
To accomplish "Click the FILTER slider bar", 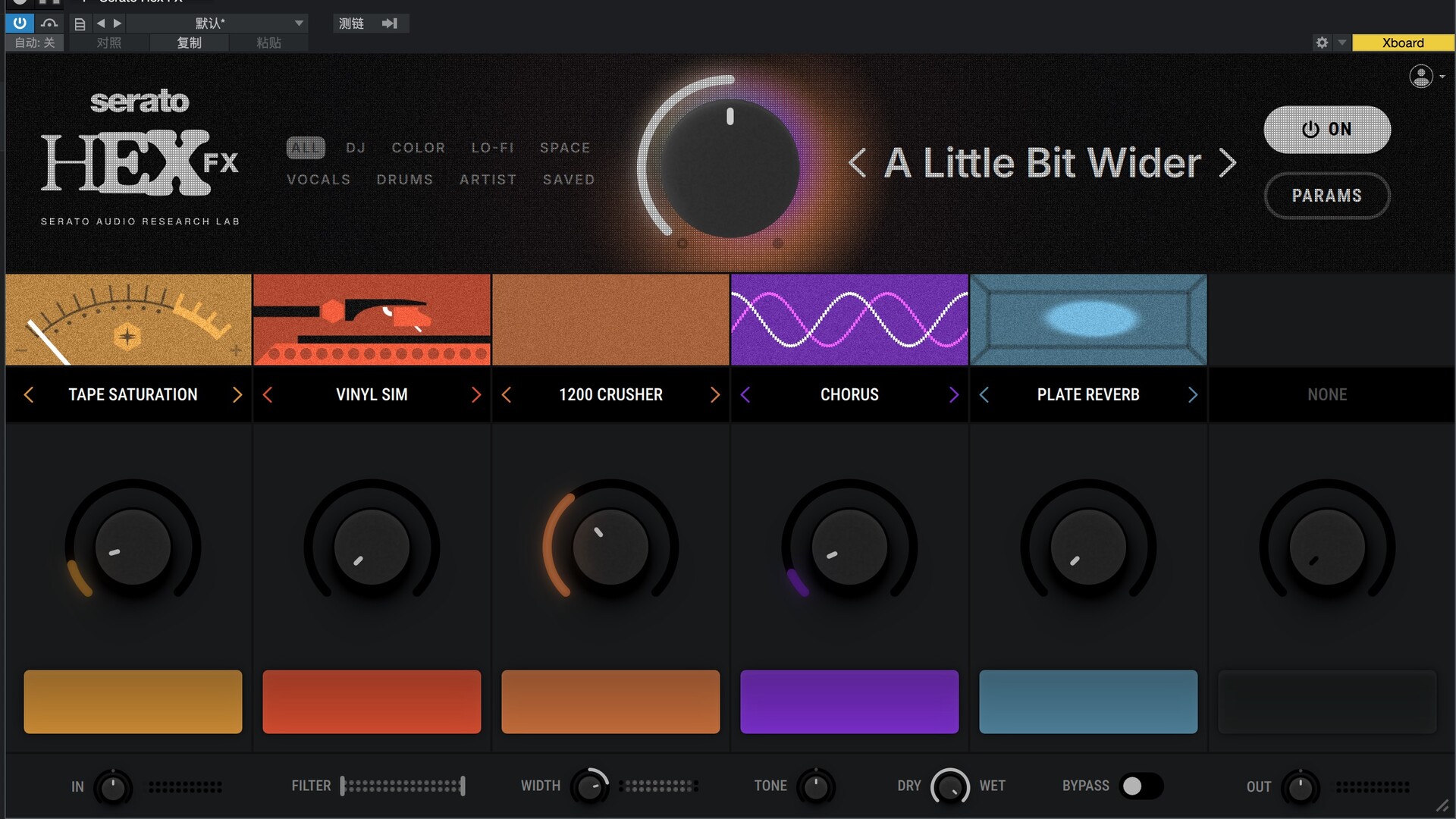I will click(403, 786).
